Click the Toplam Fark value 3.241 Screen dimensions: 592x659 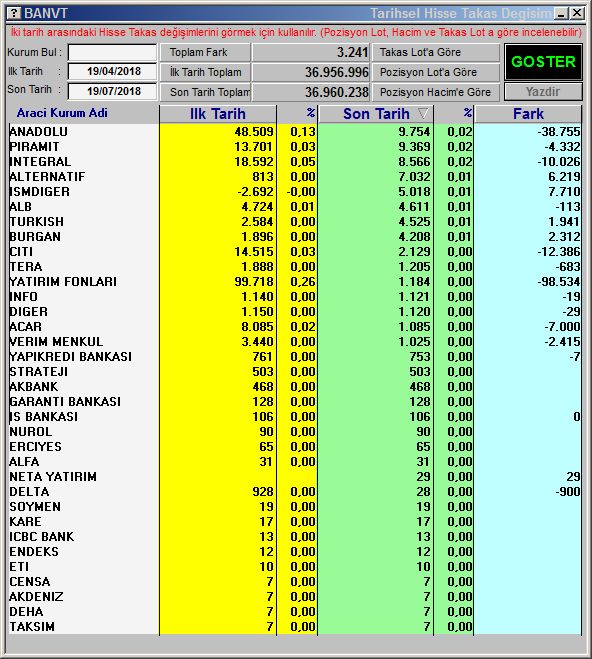[352, 53]
